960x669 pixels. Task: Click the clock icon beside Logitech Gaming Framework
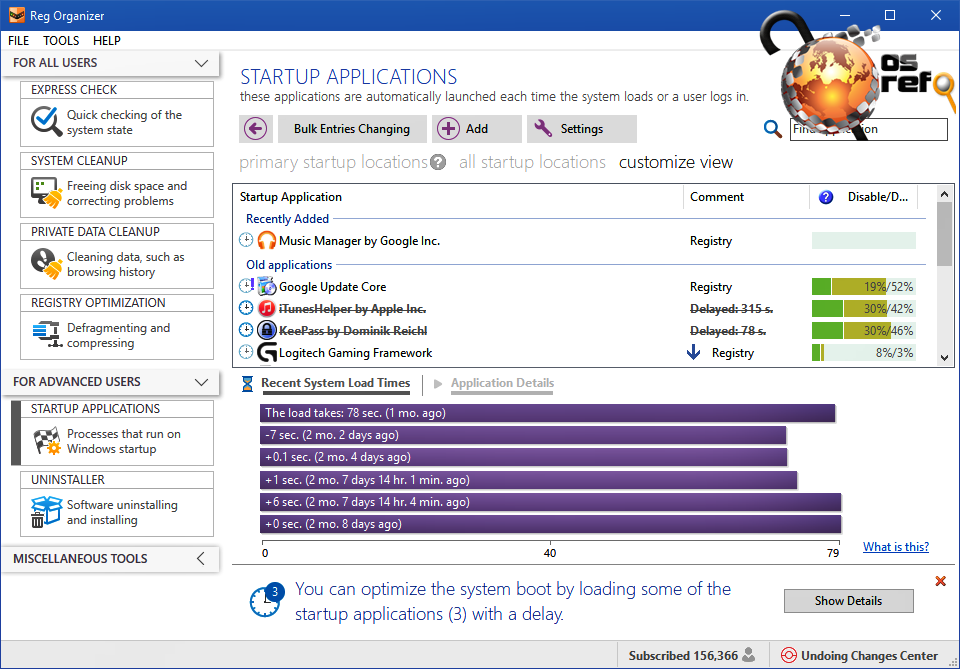[x=246, y=352]
